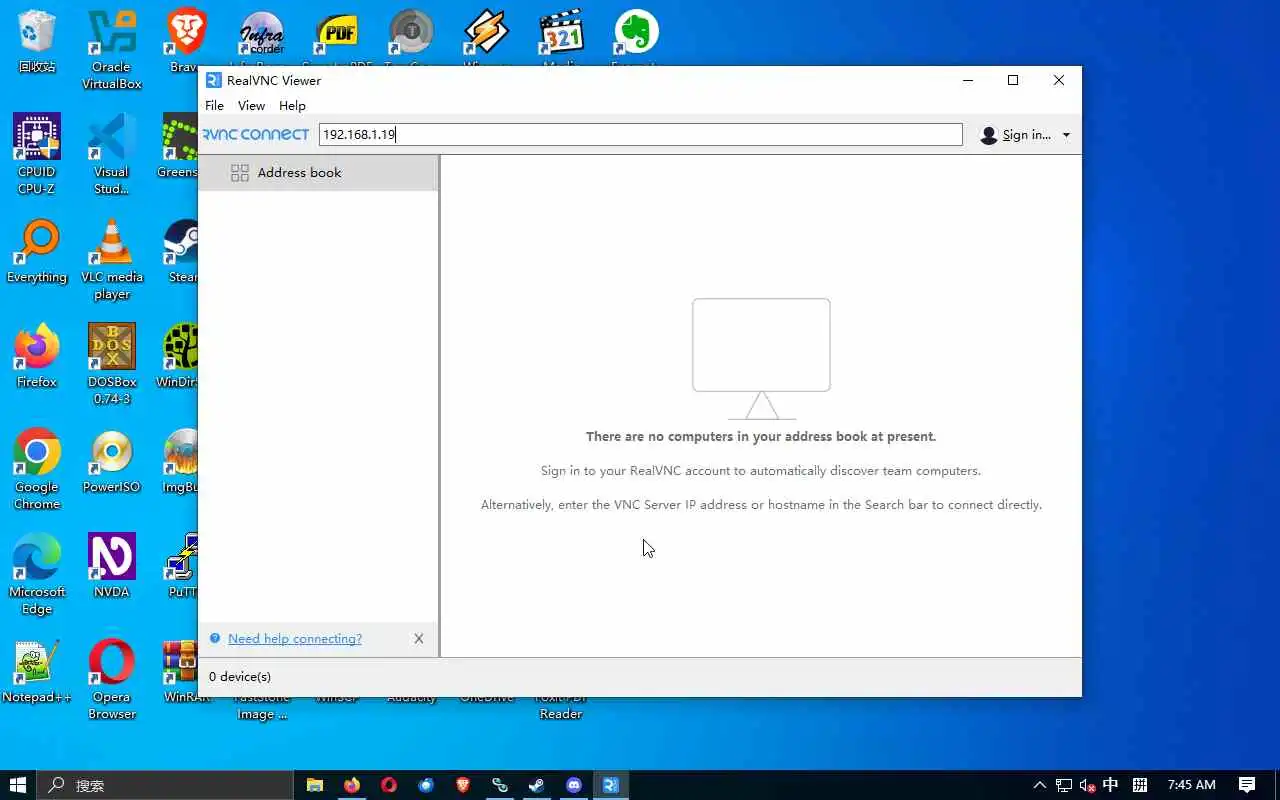Open the taskbar clock showing 7:45 AM

pos(1191,785)
